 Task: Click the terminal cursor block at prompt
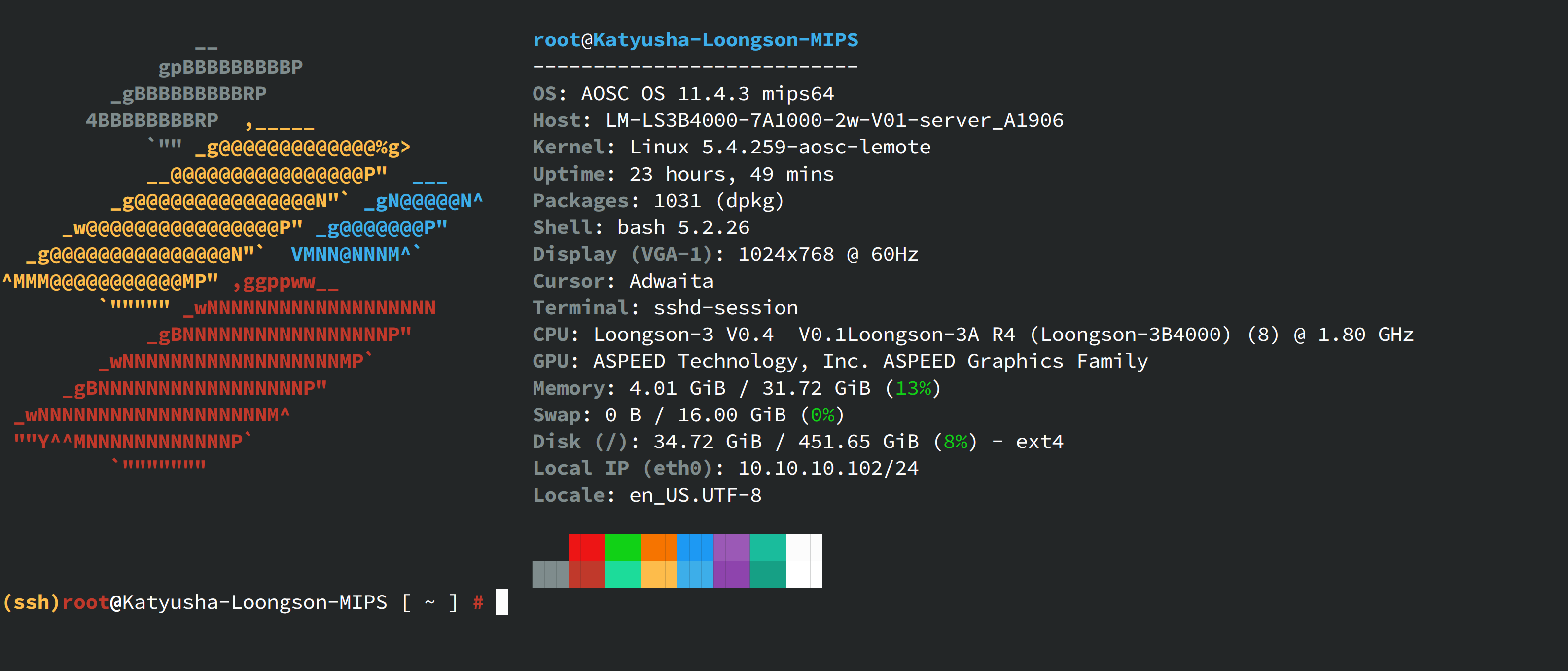pyautogui.click(x=501, y=601)
